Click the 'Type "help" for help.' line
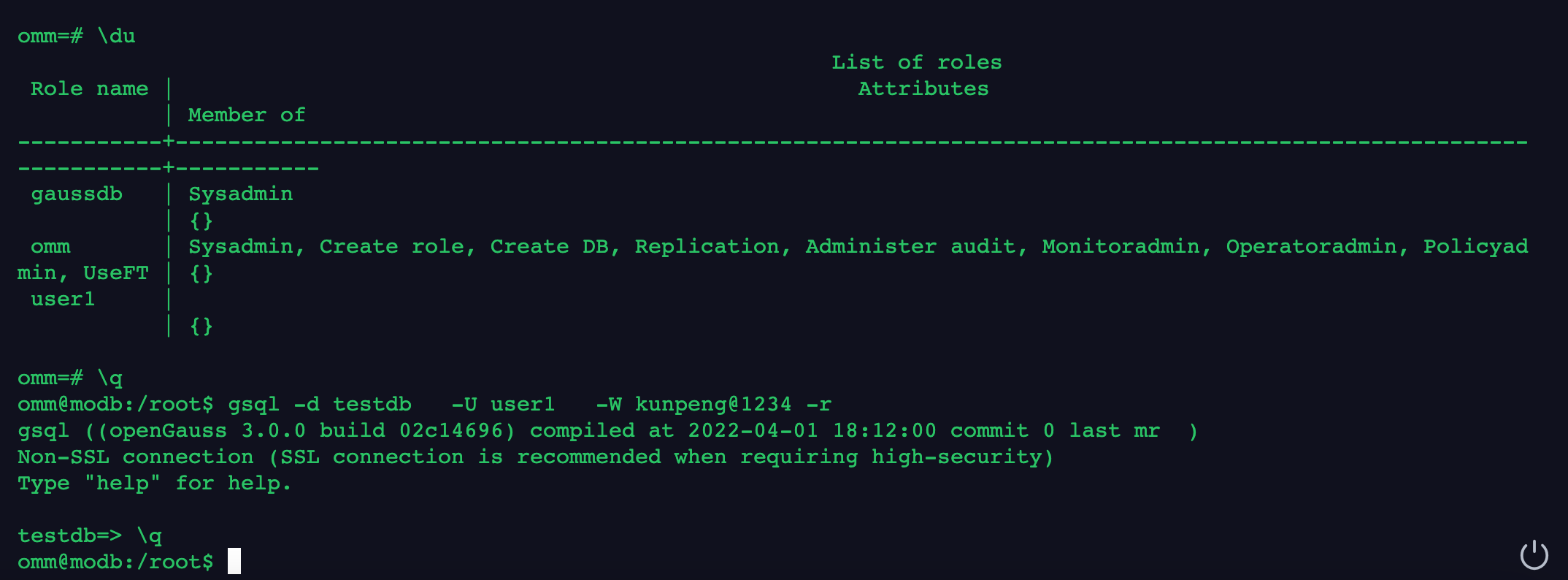Viewport: 1568px width, 580px height. pyautogui.click(x=154, y=484)
